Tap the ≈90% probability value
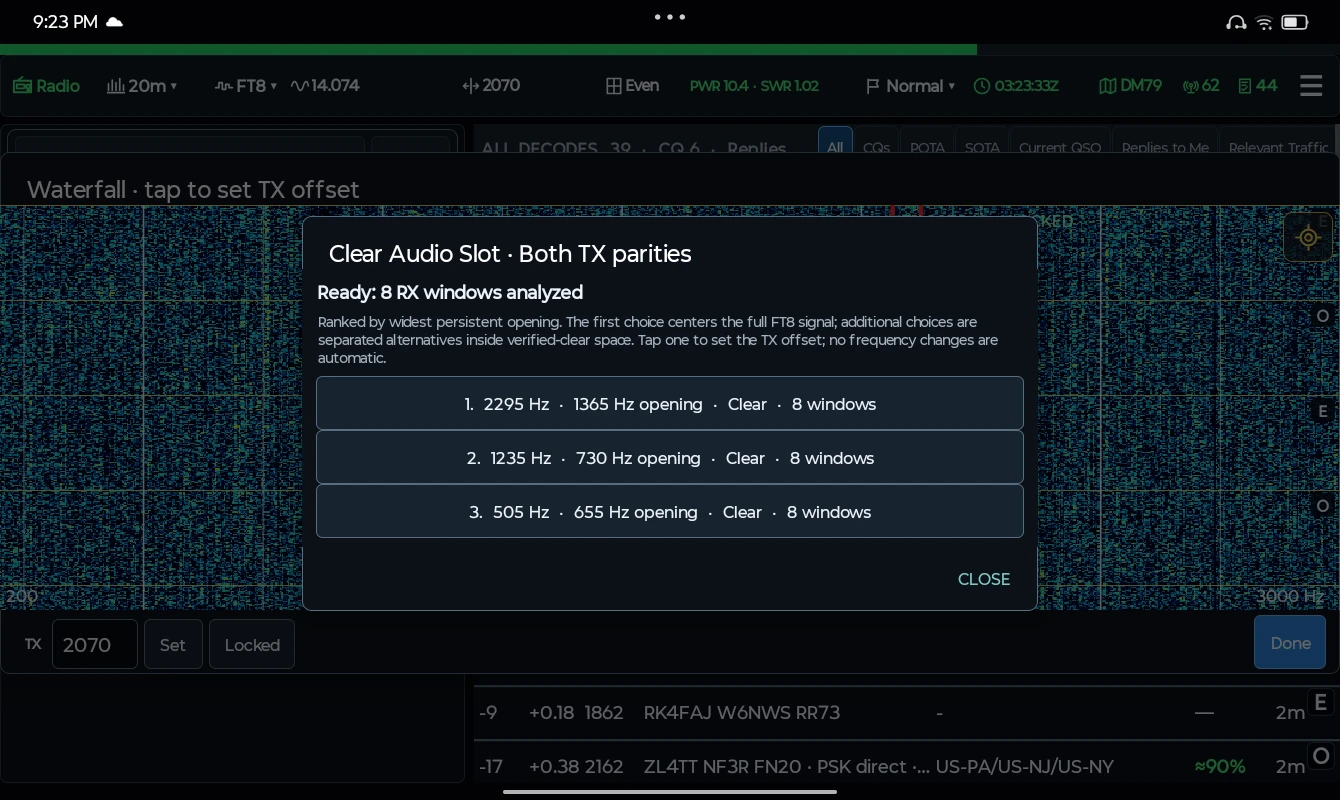This screenshot has width=1340, height=800. click(x=1220, y=767)
